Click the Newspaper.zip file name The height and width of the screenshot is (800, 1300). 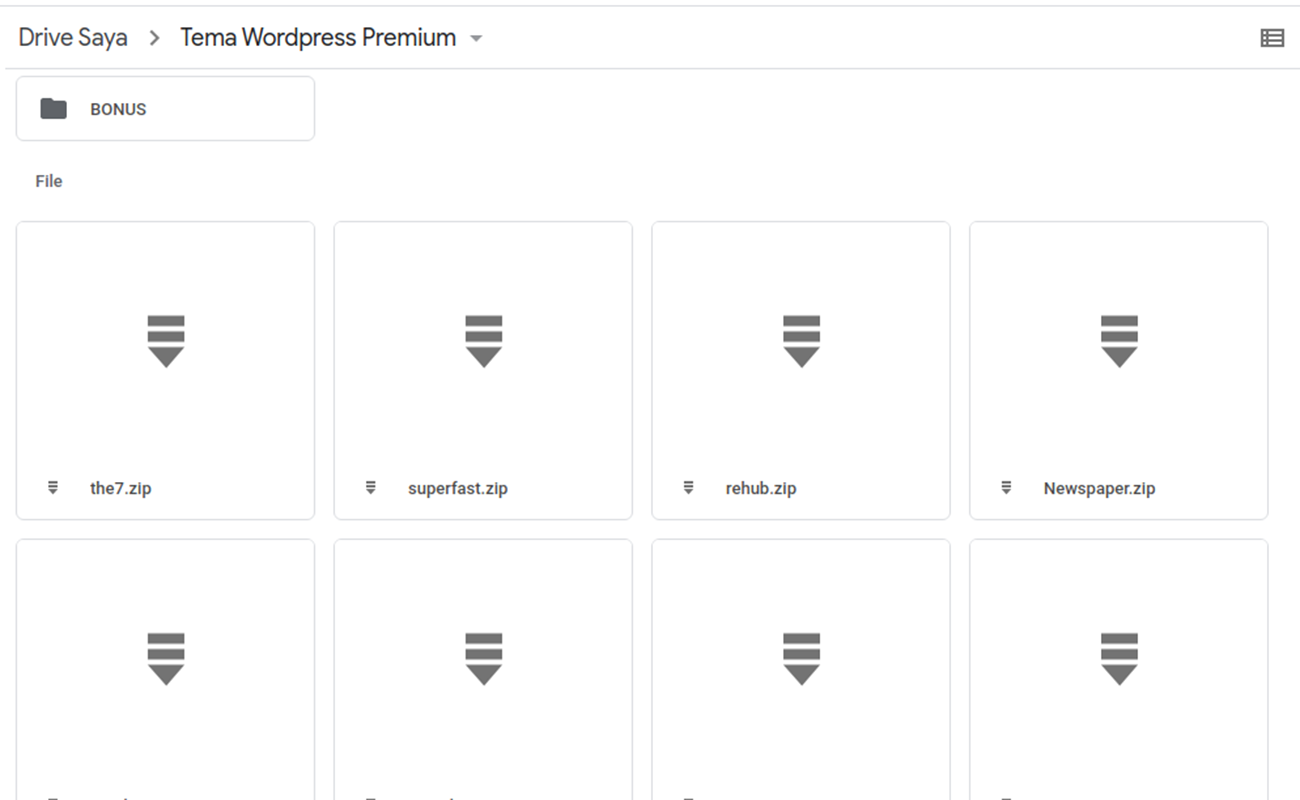pos(1100,489)
